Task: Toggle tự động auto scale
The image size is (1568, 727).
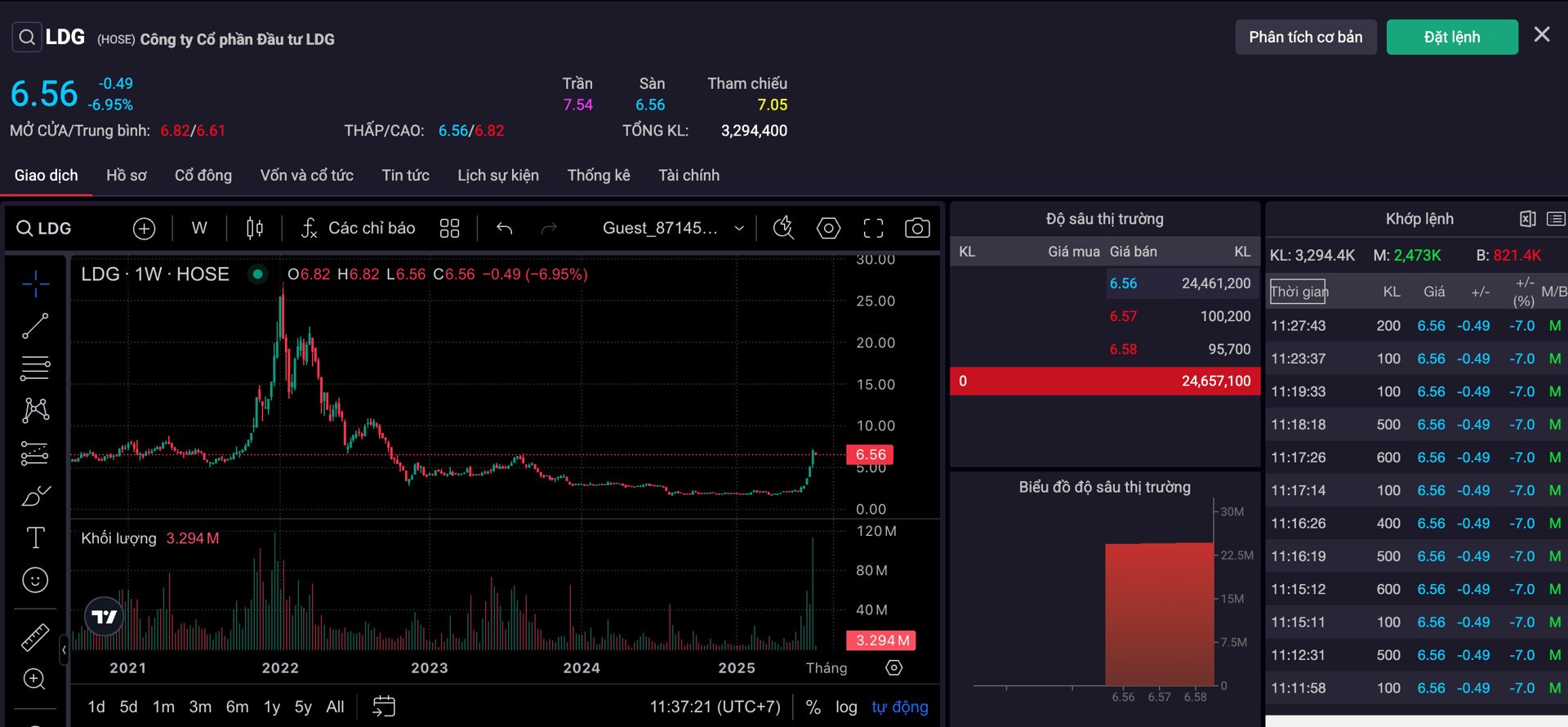Action: pyautogui.click(x=900, y=707)
